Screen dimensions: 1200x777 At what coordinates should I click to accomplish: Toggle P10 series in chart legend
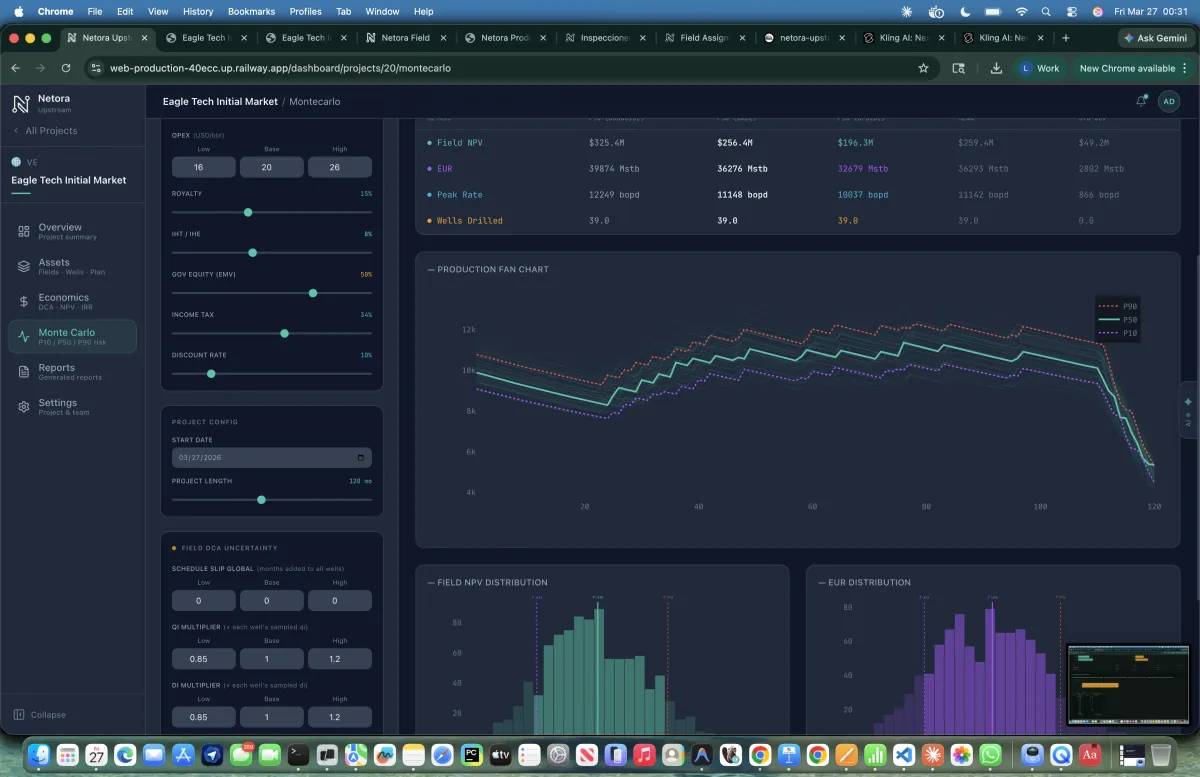tap(1117, 333)
